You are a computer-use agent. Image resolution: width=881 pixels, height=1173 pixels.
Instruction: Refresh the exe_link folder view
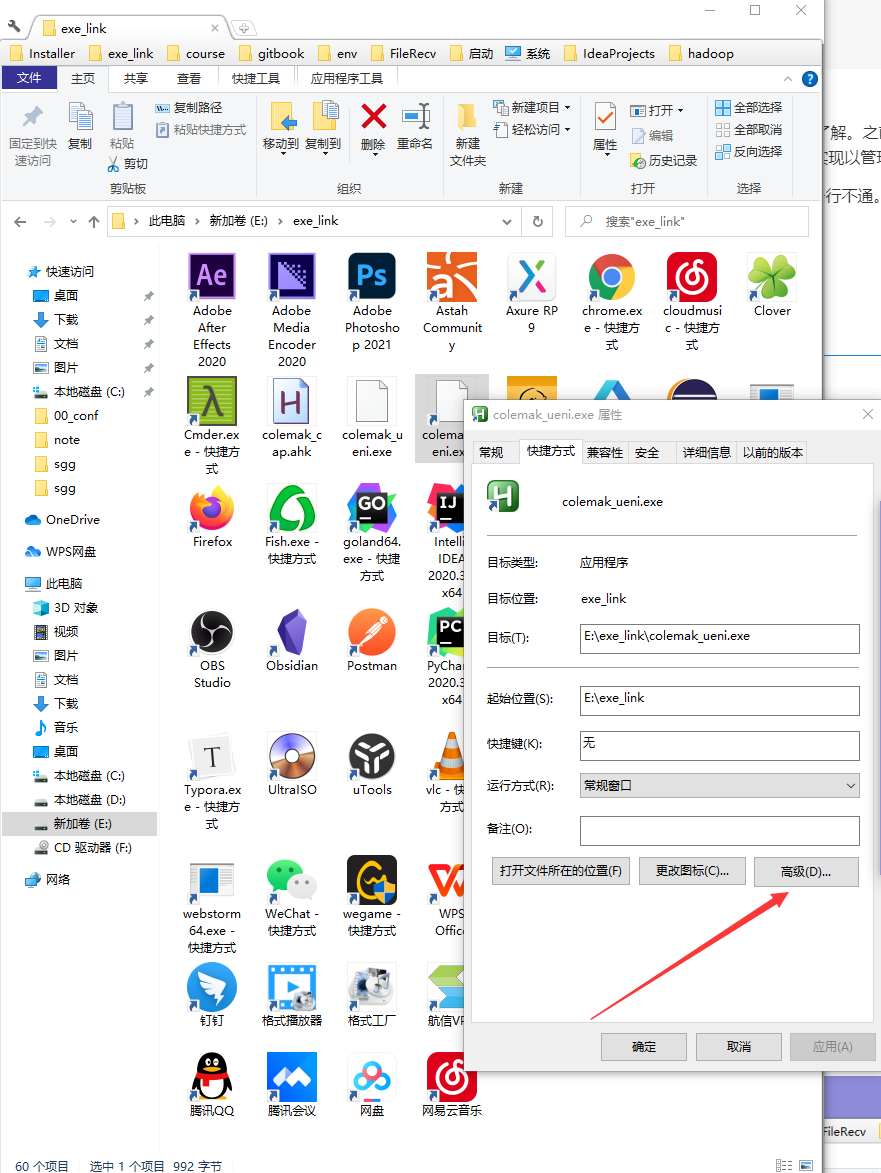538,221
